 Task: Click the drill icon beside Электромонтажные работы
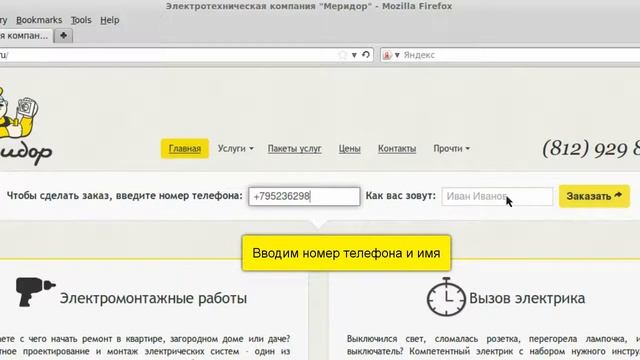click(x=35, y=291)
